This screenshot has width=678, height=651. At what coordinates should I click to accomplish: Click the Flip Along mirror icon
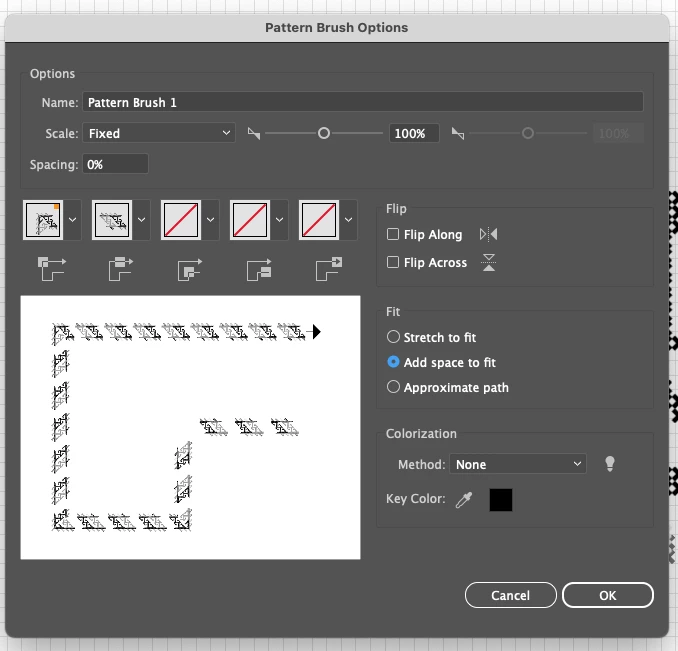pyautogui.click(x=489, y=234)
